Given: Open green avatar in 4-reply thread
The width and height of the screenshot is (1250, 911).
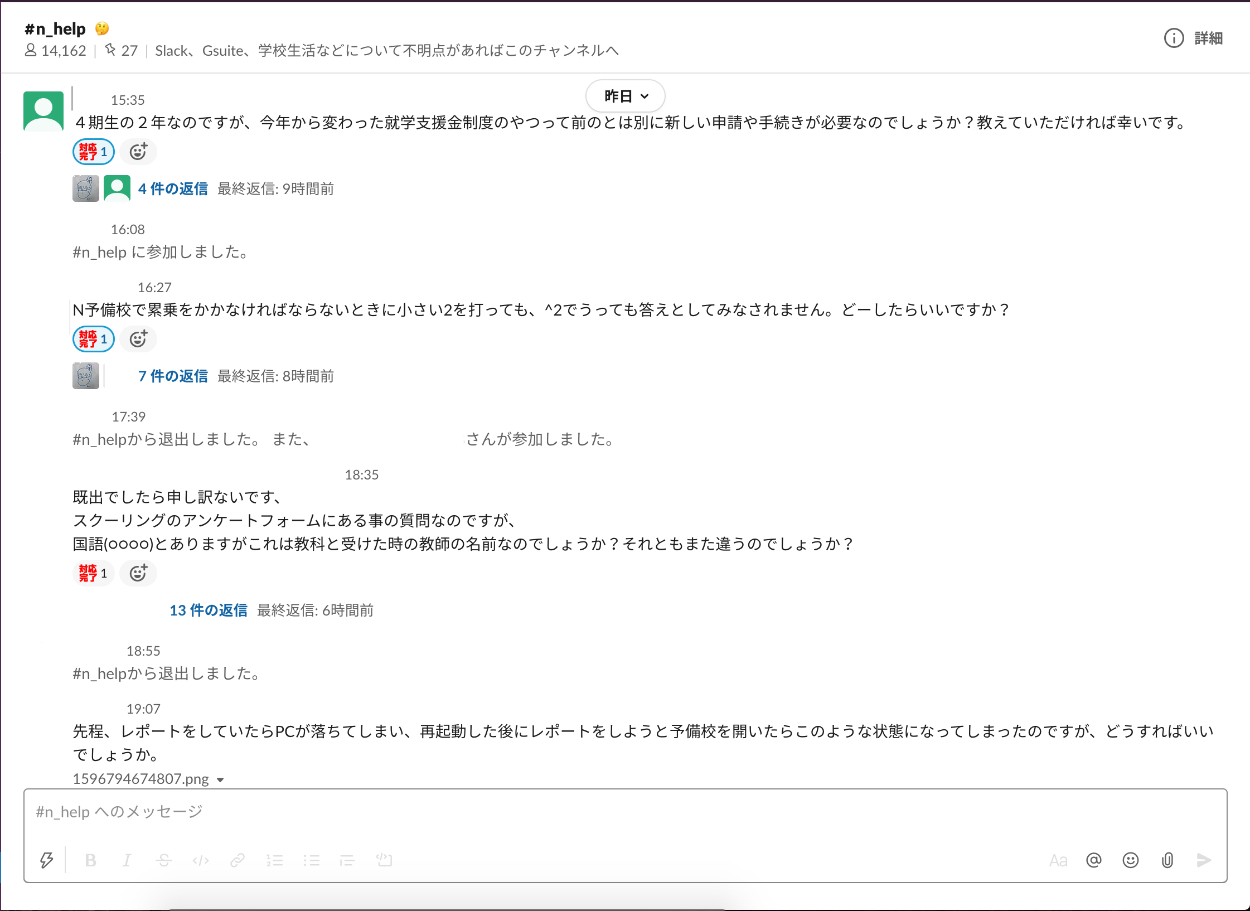Looking at the screenshot, I should click(117, 188).
